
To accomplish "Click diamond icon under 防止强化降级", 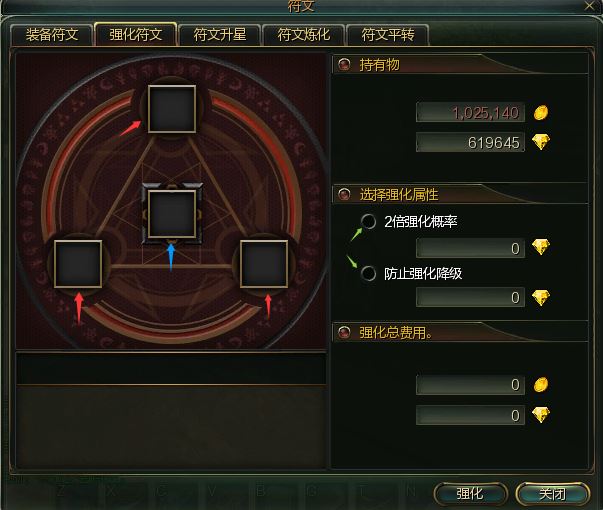I will point(541,297).
